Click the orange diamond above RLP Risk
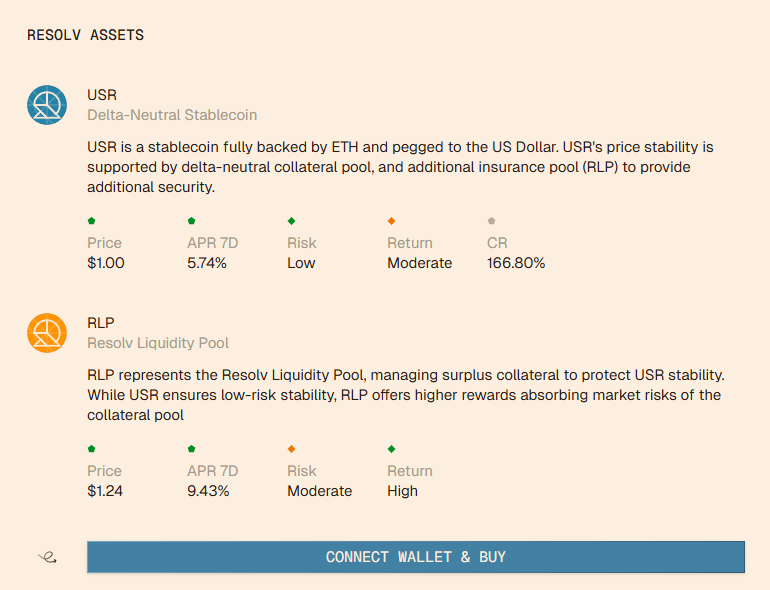The width and height of the screenshot is (770, 590). click(x=291, y=449)
